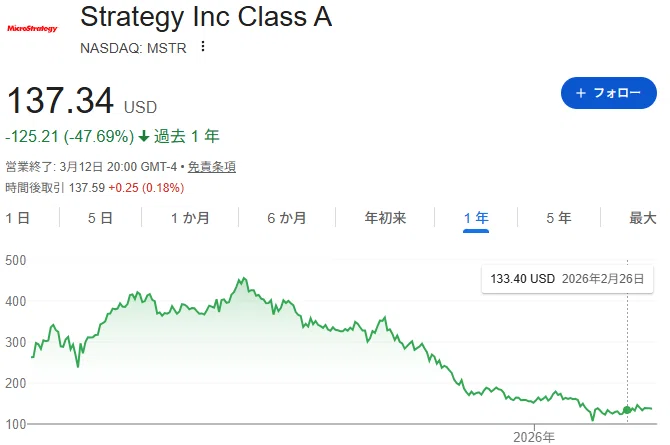
Task: Show the 5 年 chart range
Action: (x=559, y=218)
